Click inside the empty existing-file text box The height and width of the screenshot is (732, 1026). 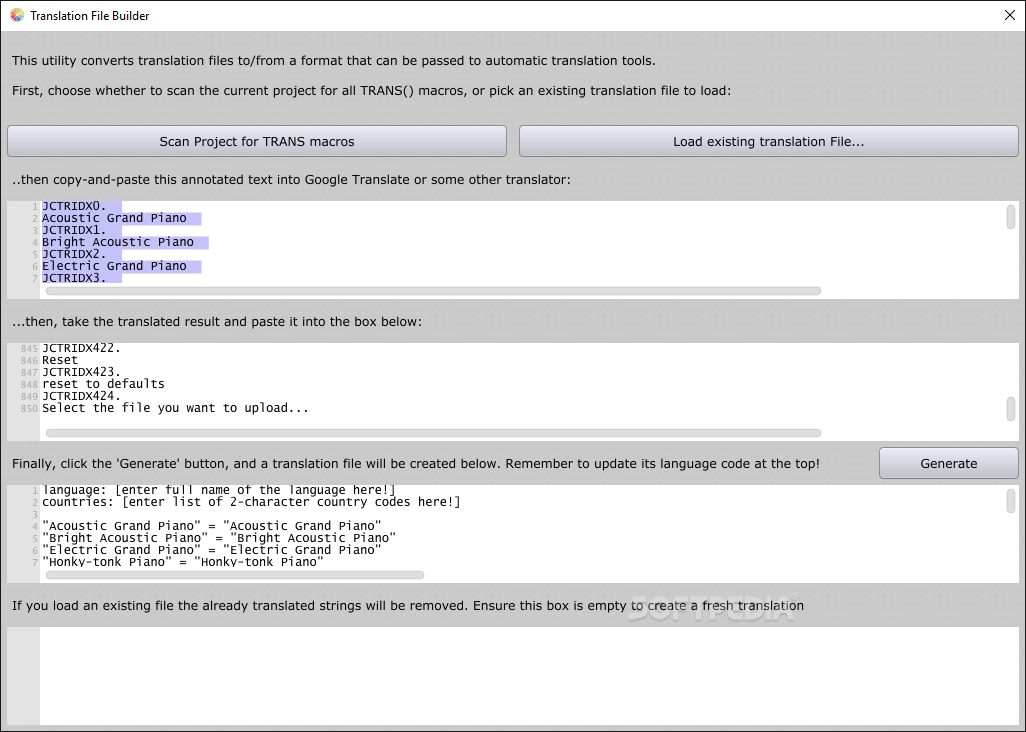click(x=529, y=676)
